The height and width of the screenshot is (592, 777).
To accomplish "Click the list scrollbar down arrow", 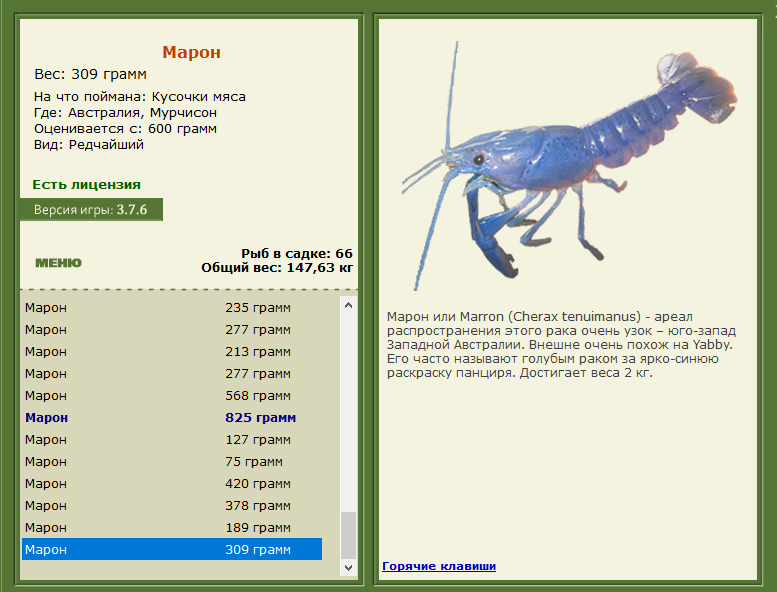I will pos(348,568).
